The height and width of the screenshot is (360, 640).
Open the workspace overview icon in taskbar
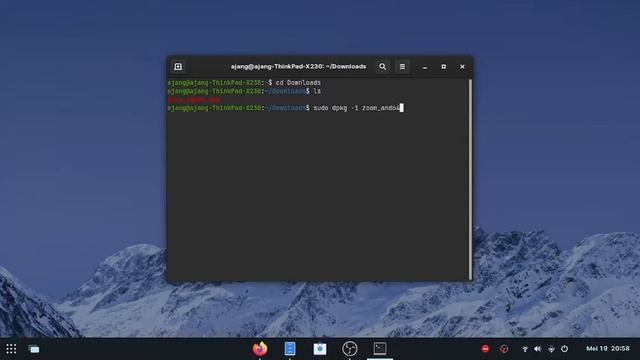coord(34,349)
